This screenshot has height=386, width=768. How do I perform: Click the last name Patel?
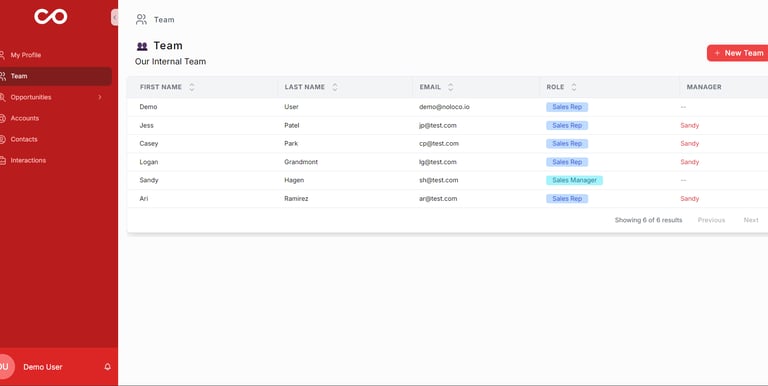292,125
